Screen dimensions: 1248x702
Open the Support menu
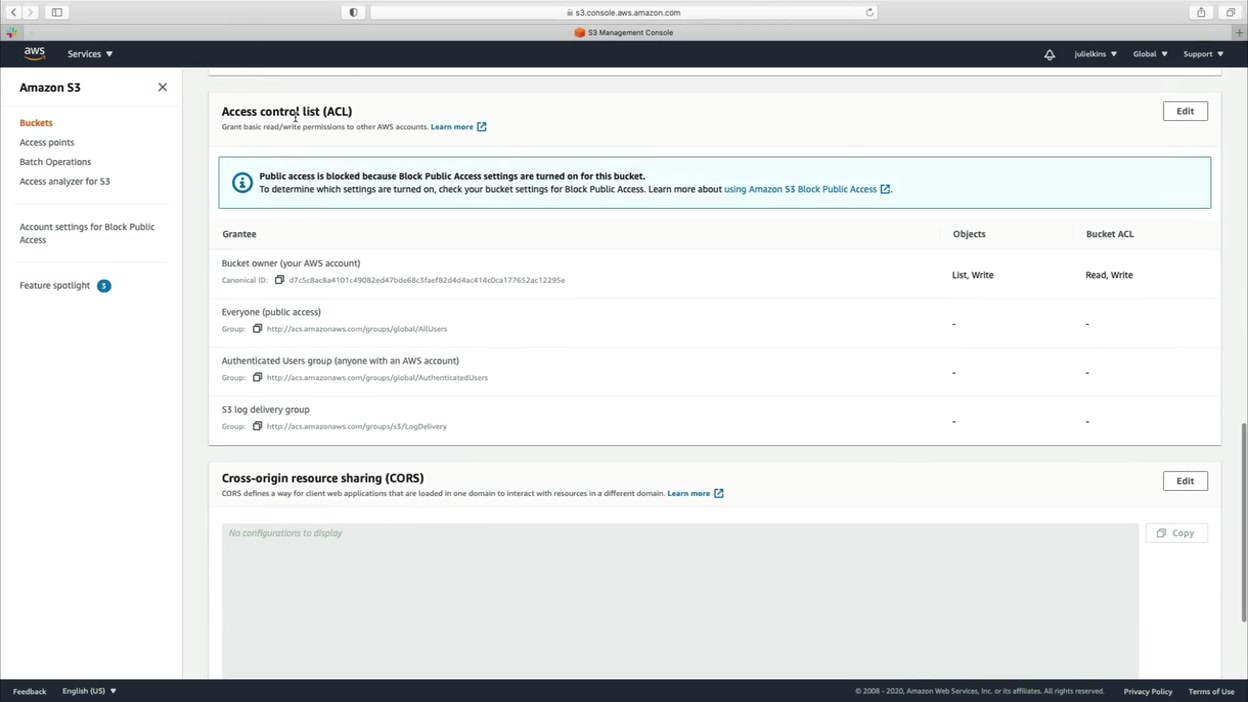[1203, 54]
